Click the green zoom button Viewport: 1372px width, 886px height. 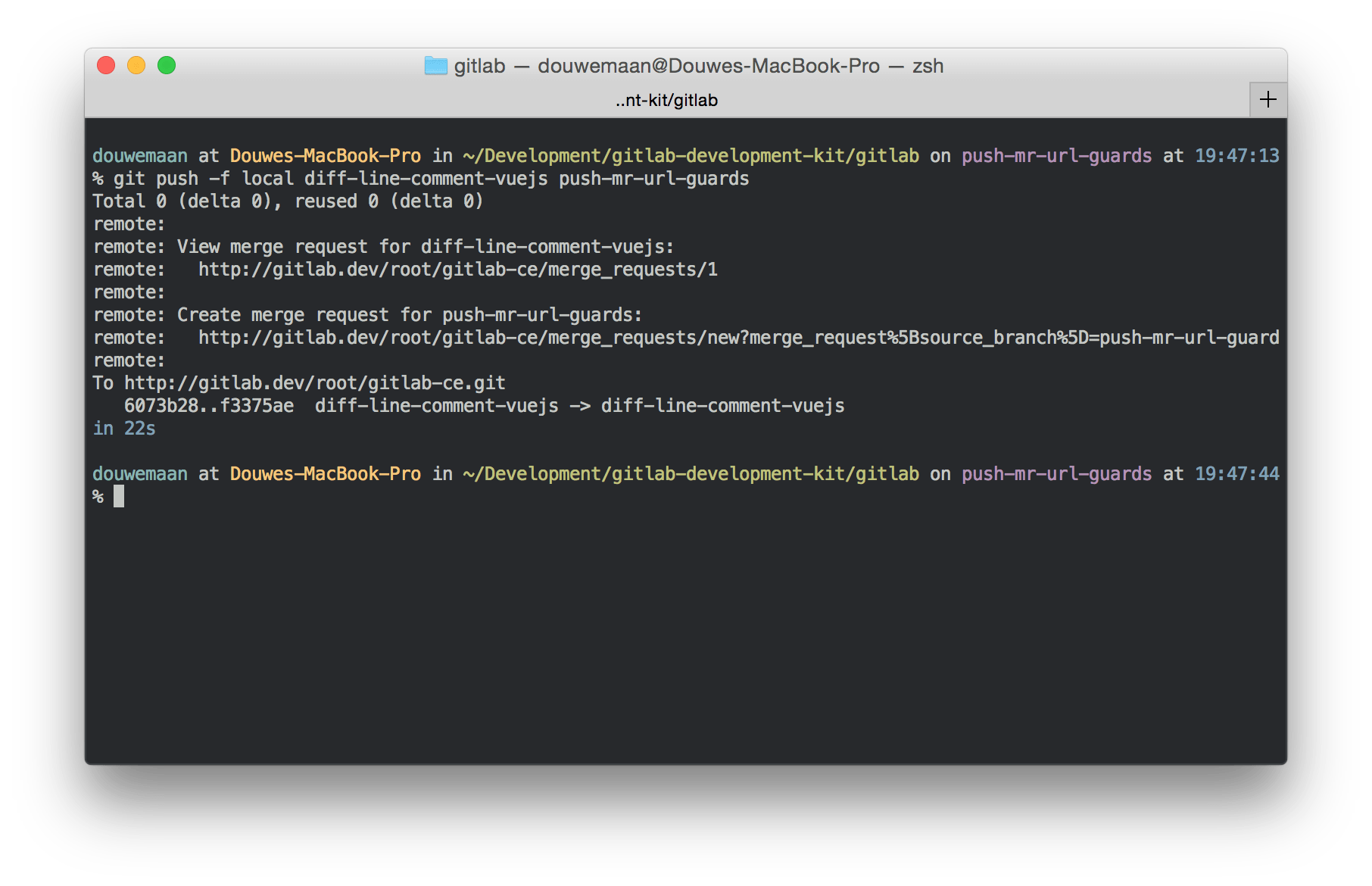[166, 65]
